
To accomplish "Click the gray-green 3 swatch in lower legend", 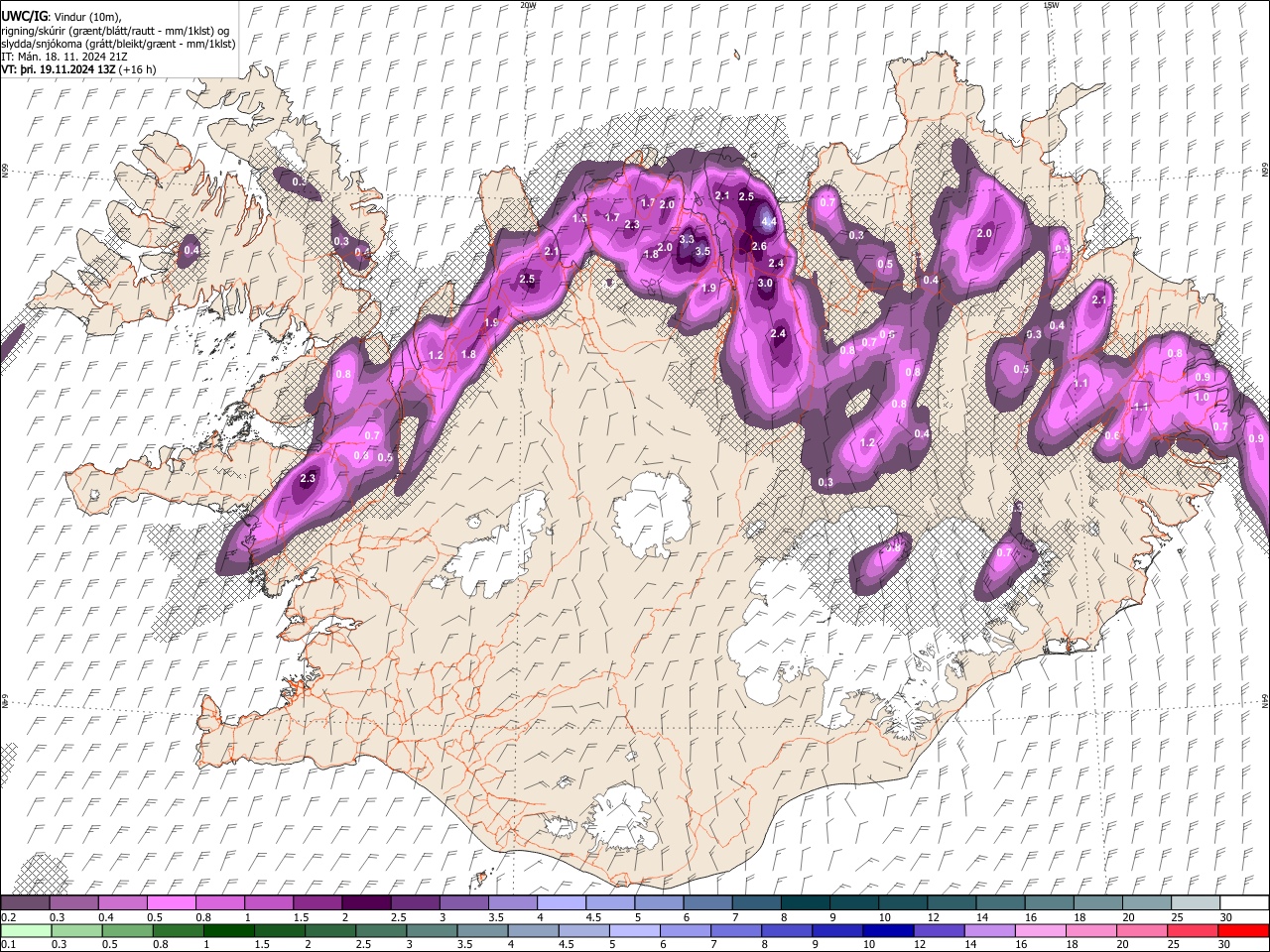I will (432, 930).
